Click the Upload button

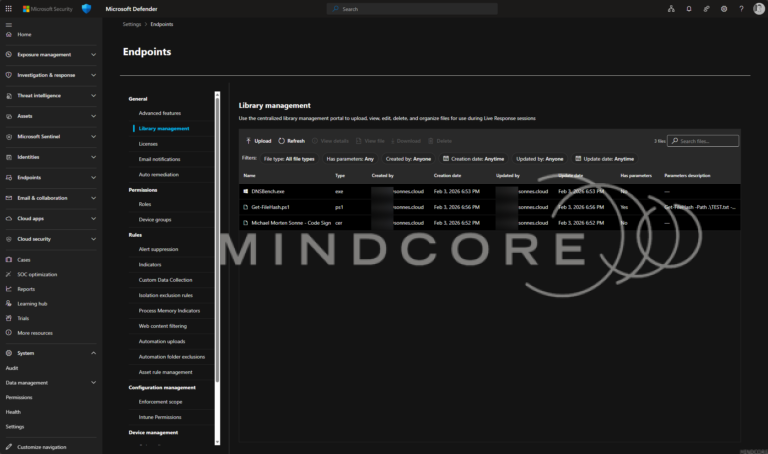pos(259,141)
